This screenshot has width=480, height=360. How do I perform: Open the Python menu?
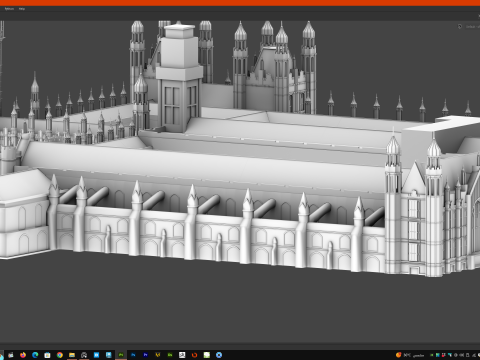pyautogui.click(x=9, y=9)
